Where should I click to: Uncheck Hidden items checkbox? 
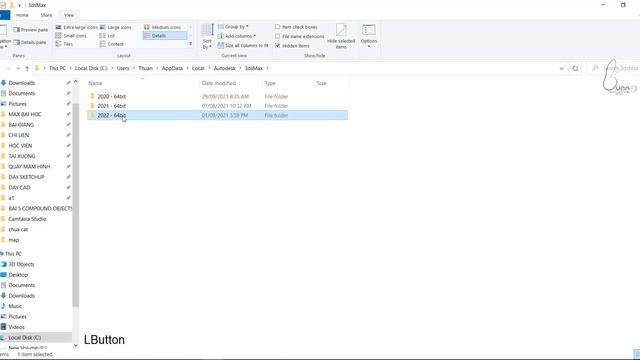tap(278, 45)
